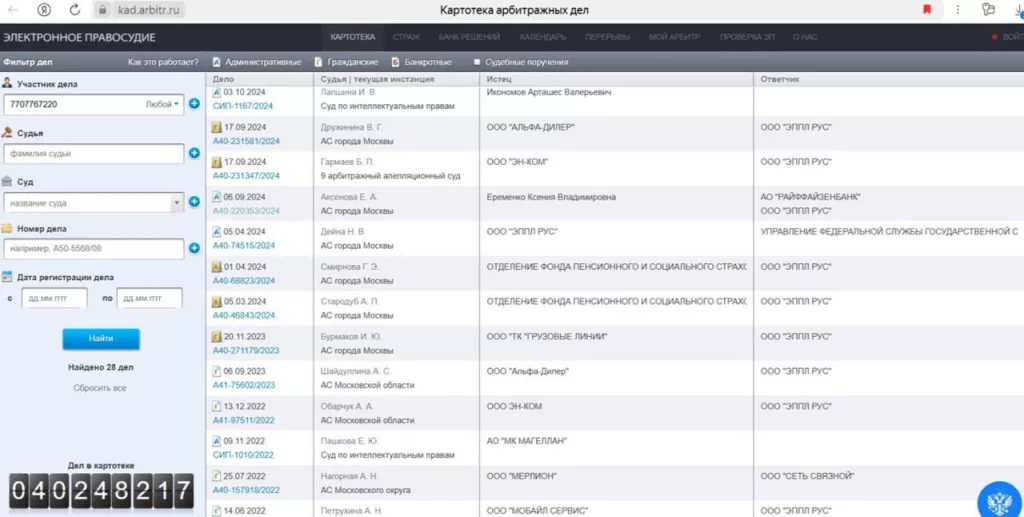Toggle the Административные case type filter
The width and height of the screenshot is (1024, 517).
click(257, 62)
